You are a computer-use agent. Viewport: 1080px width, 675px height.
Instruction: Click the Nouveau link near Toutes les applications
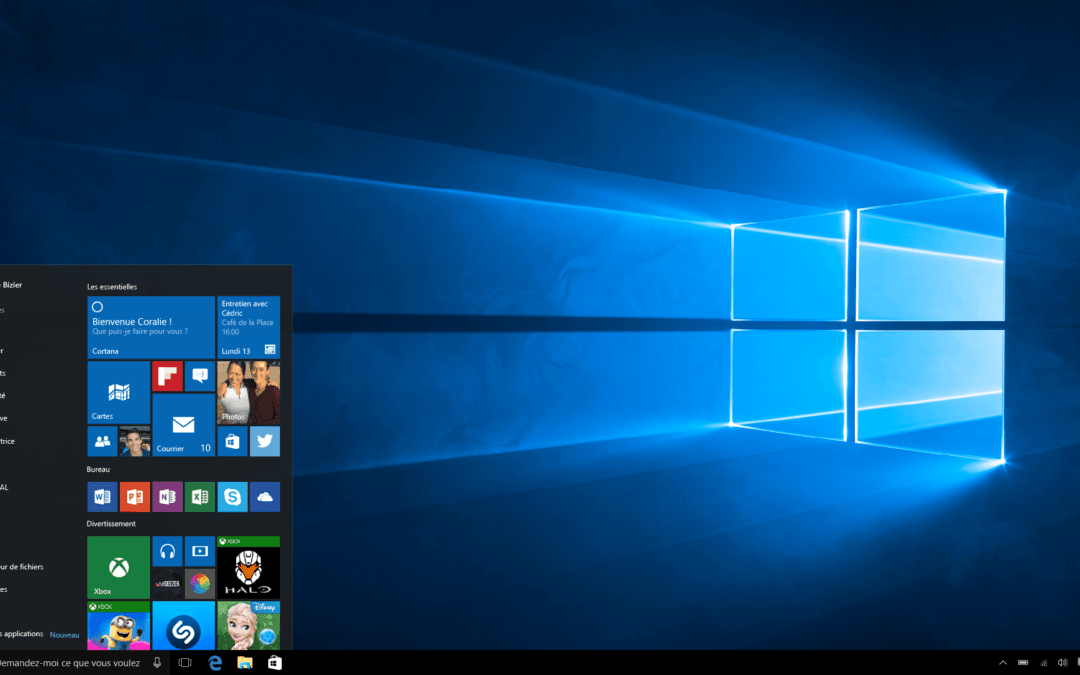click(x=64, y=633)
